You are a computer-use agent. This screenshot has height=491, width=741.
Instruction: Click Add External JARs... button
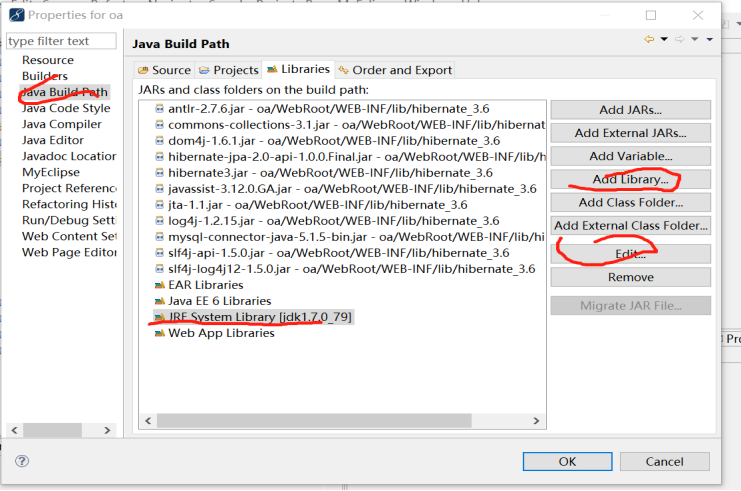(630, 133)
